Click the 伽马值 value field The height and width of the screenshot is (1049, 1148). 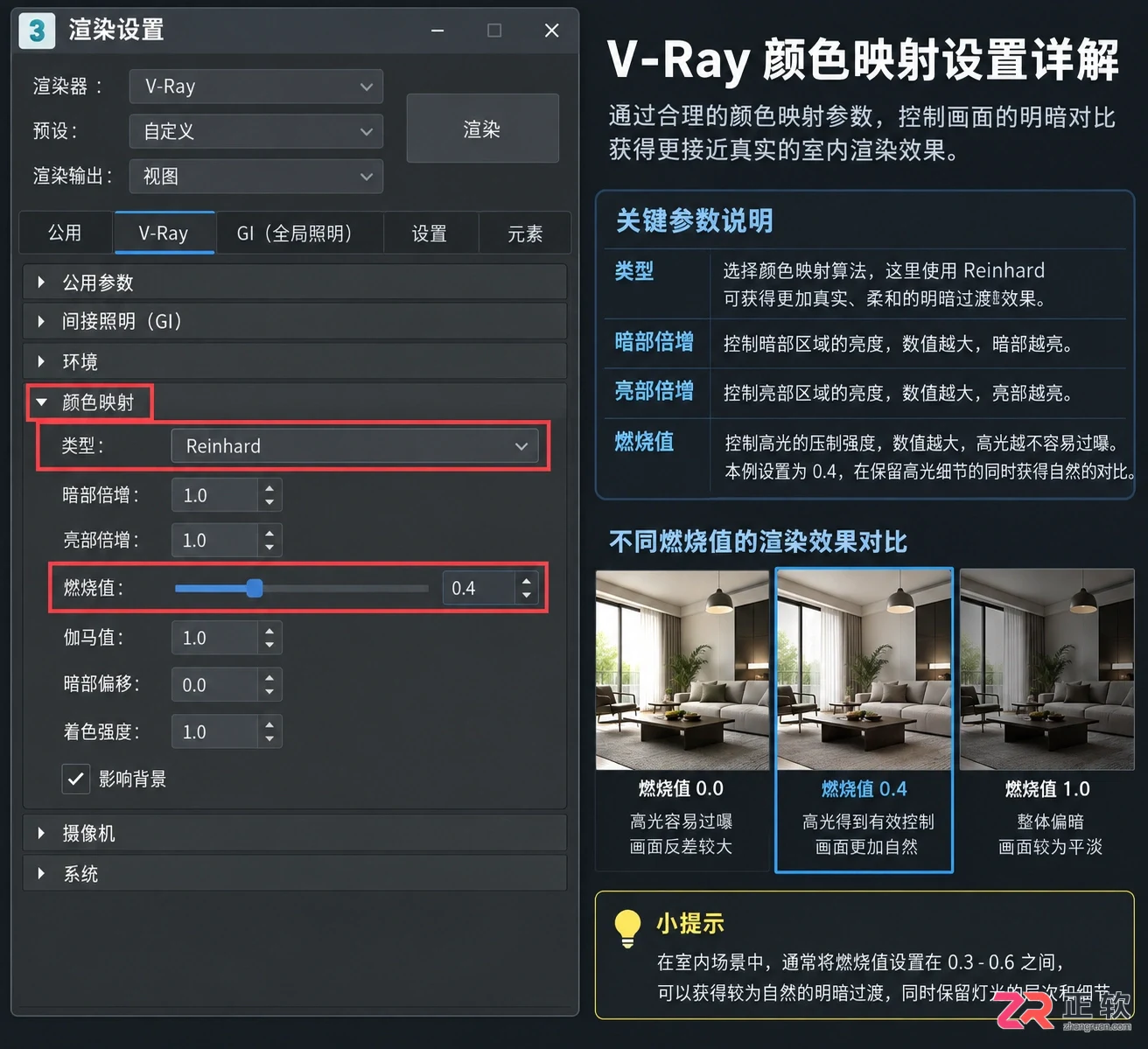click(215, 638)
